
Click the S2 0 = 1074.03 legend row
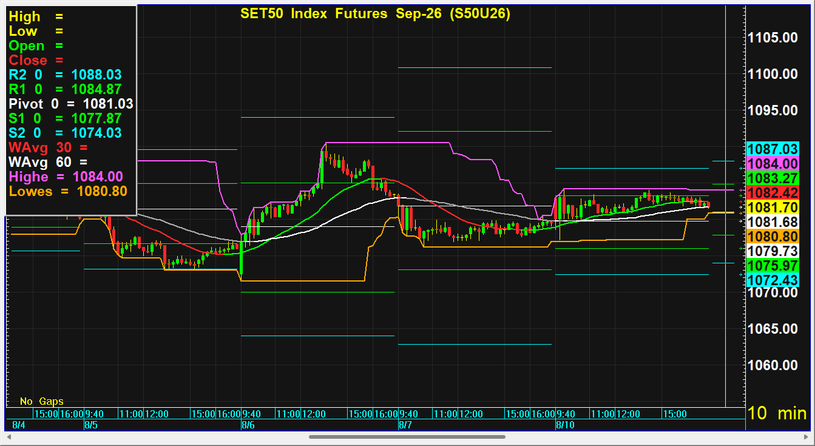tap(65, 133)
